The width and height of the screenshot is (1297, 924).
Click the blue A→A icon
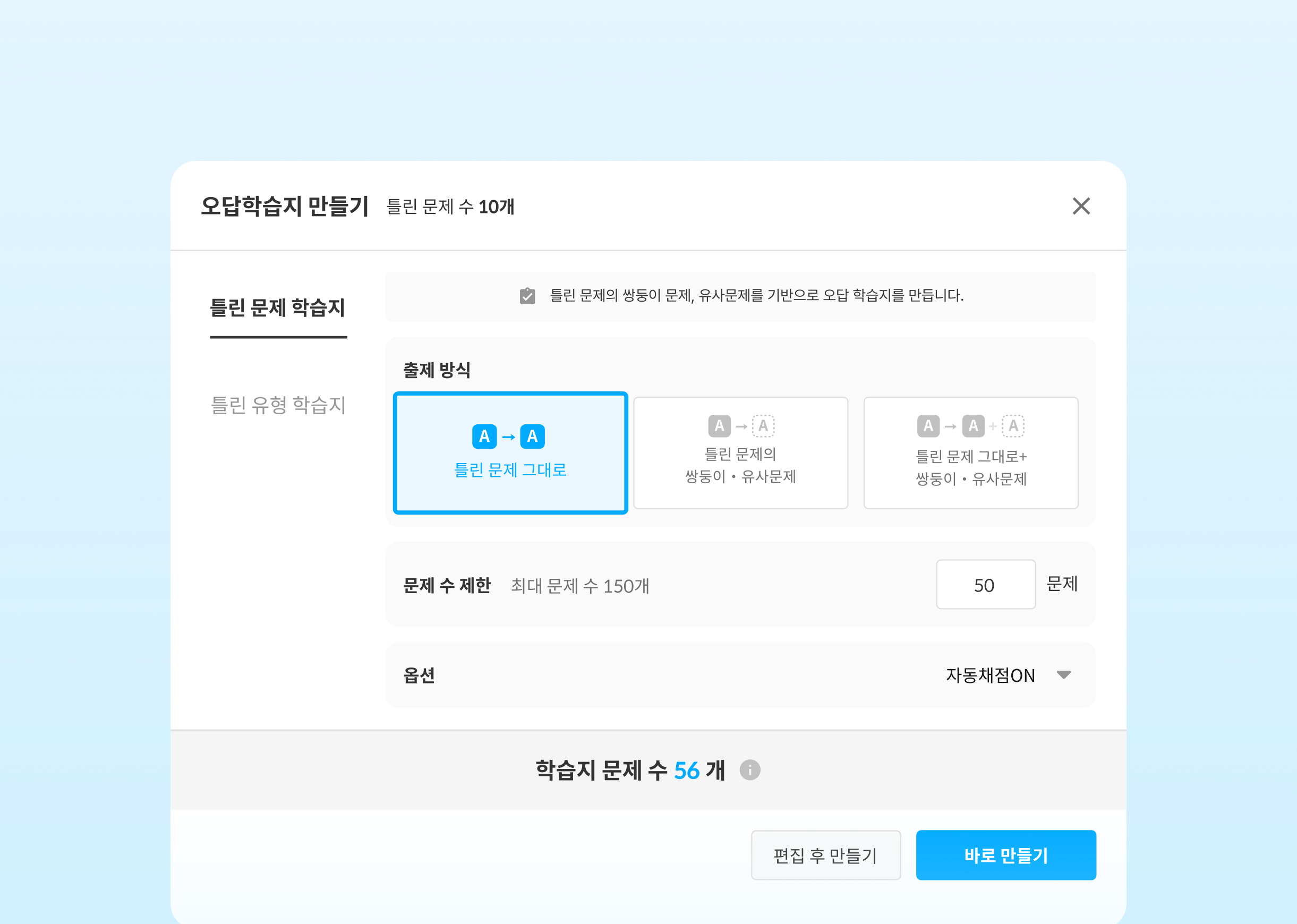tap(508, 437)
